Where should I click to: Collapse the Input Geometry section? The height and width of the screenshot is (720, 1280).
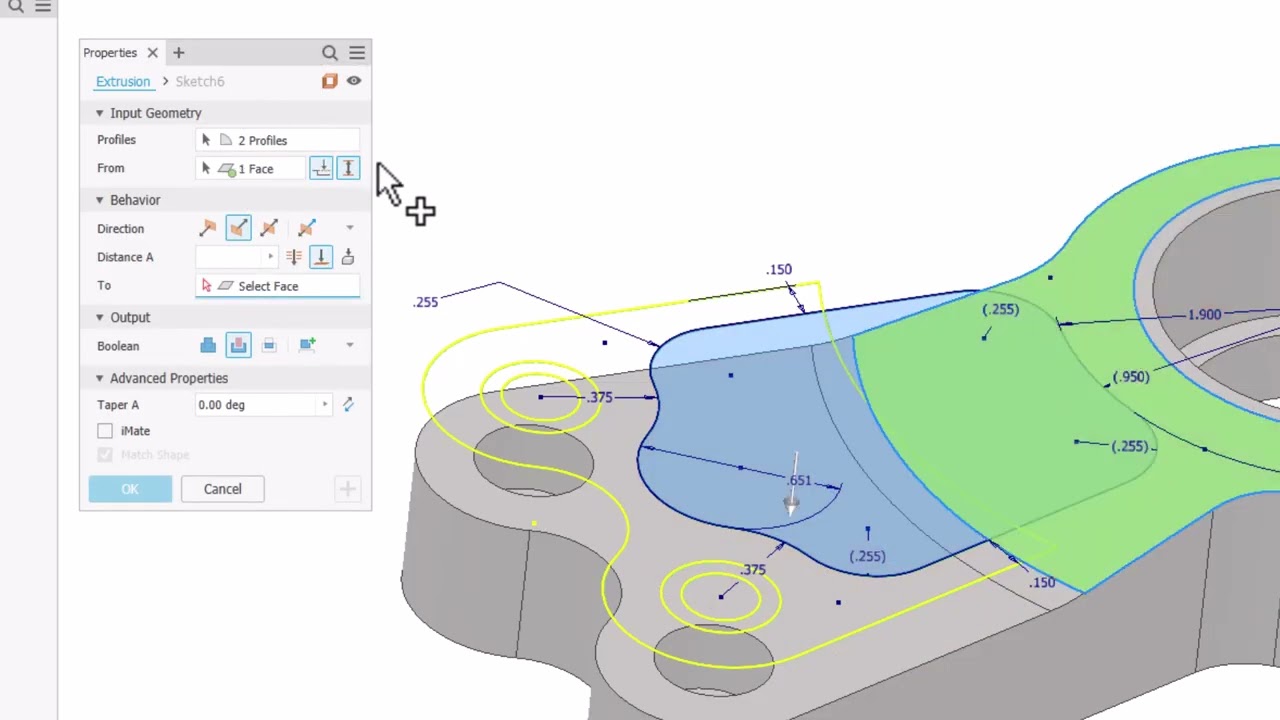pyautogui.click(x=100, y=113)
